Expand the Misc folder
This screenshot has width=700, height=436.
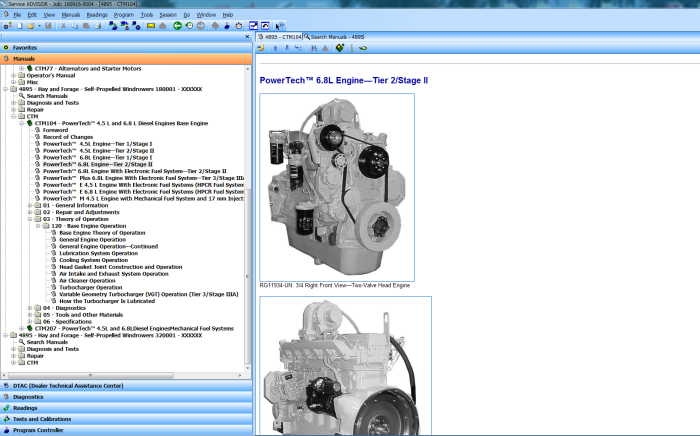pyautogui.click(x=13, y=82)
